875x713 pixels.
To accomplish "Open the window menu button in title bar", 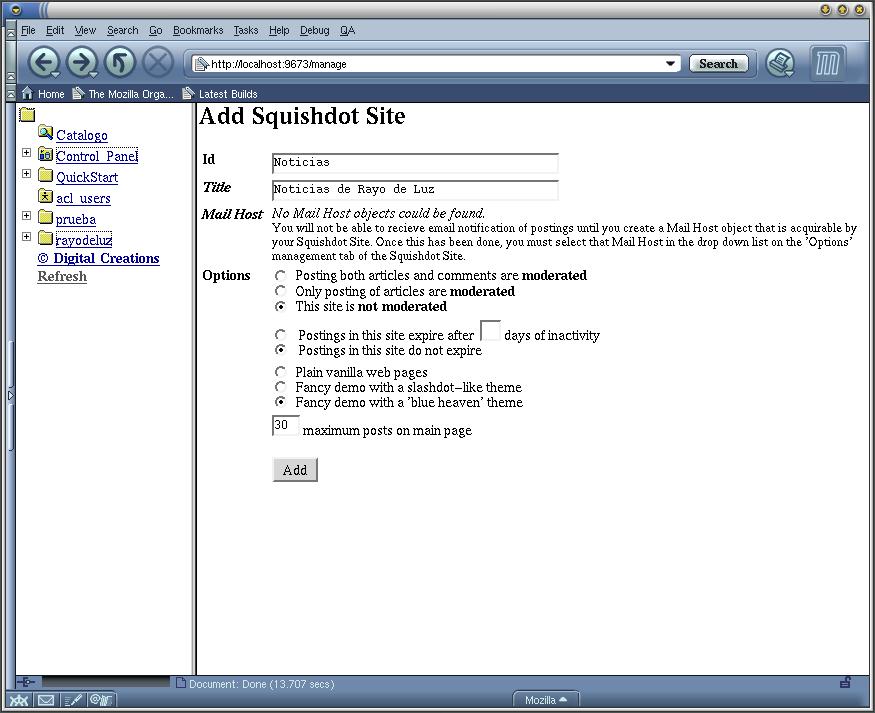I will [16, 9].
